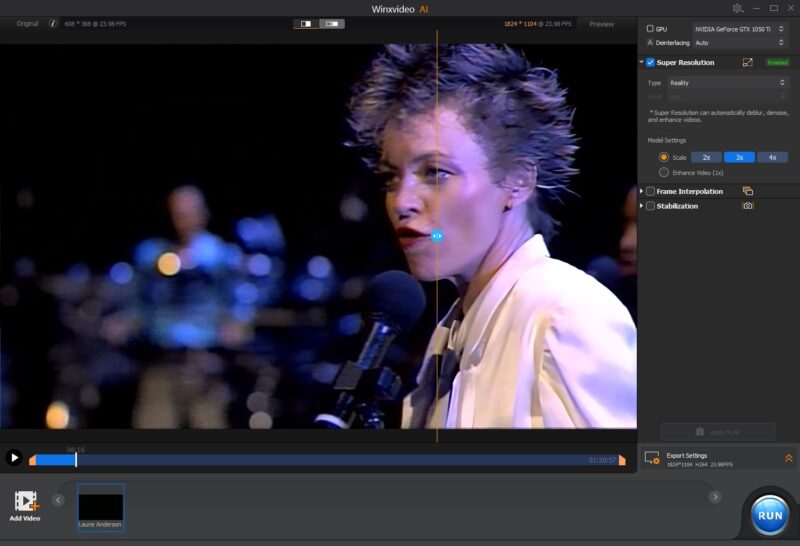
Task: Click the blue RUN button
Action: 769,515
